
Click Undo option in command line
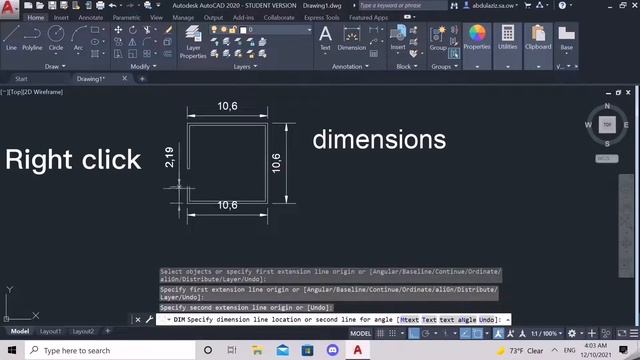(486, 320)
